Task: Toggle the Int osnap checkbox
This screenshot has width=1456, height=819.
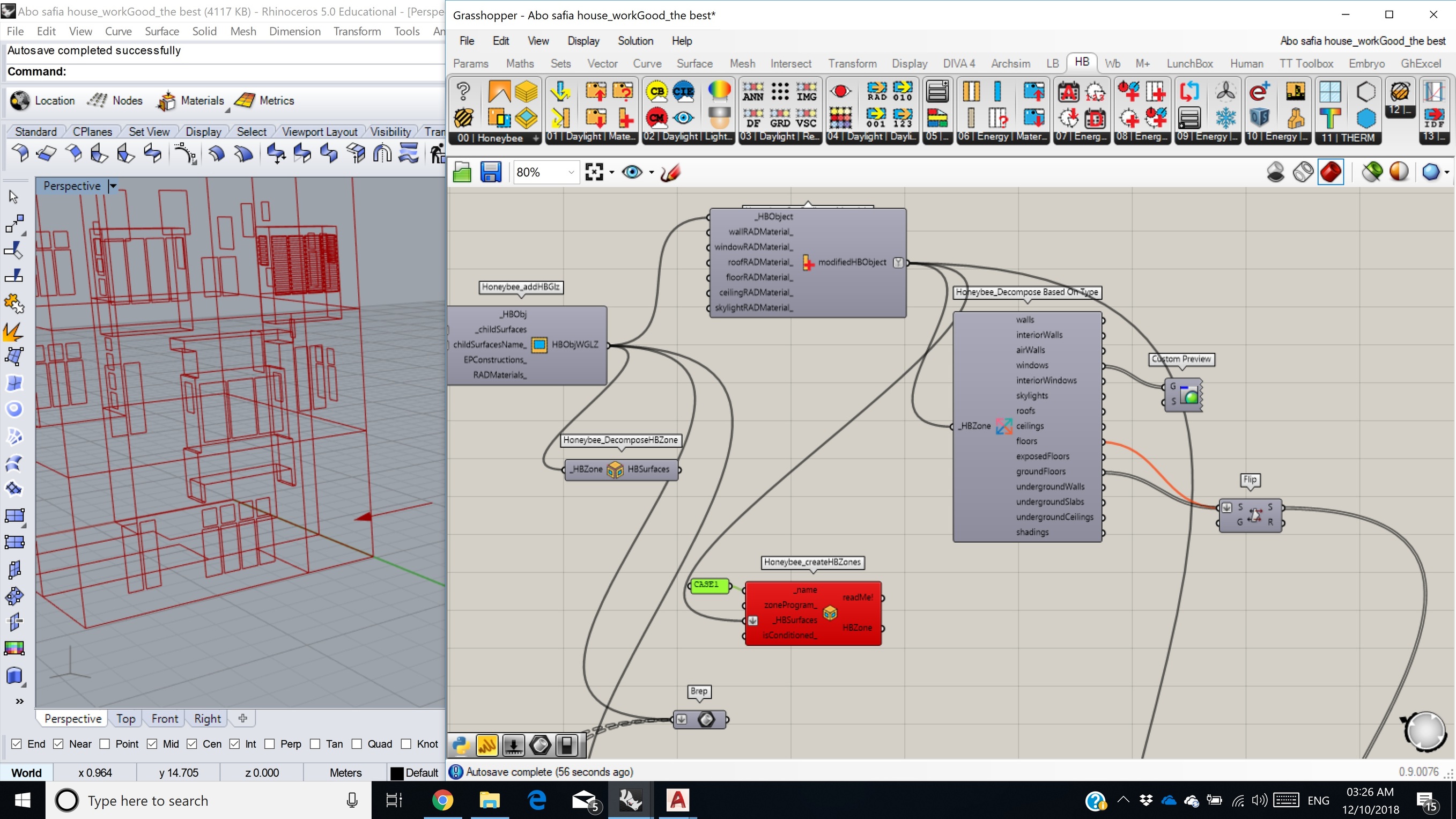Action: (x=235, y=744)
